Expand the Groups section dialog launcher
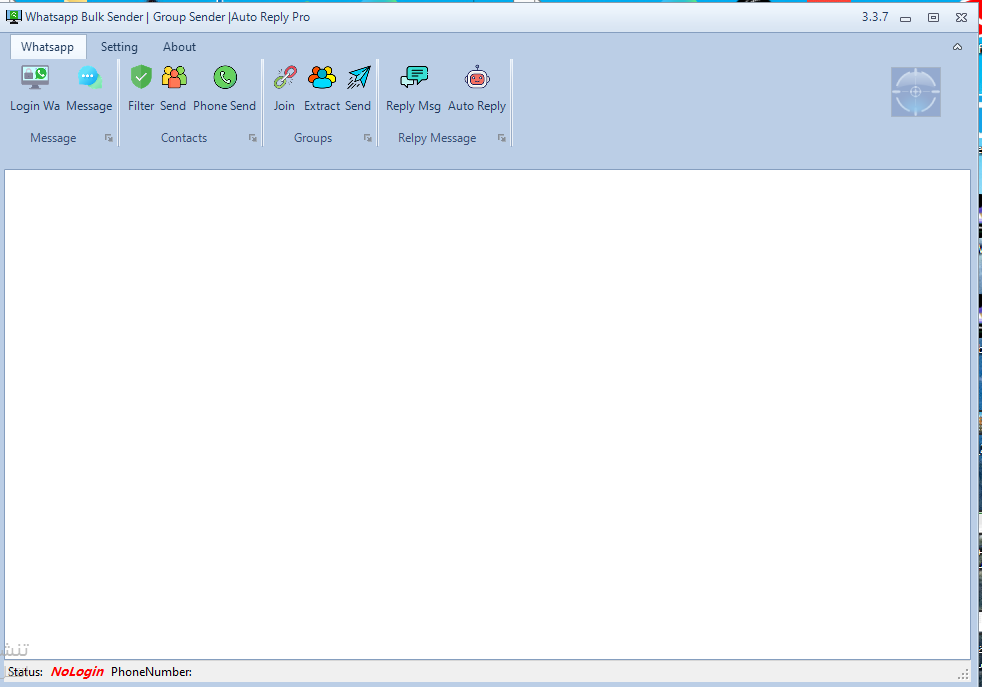982x687 pixels. coord(368,138)
